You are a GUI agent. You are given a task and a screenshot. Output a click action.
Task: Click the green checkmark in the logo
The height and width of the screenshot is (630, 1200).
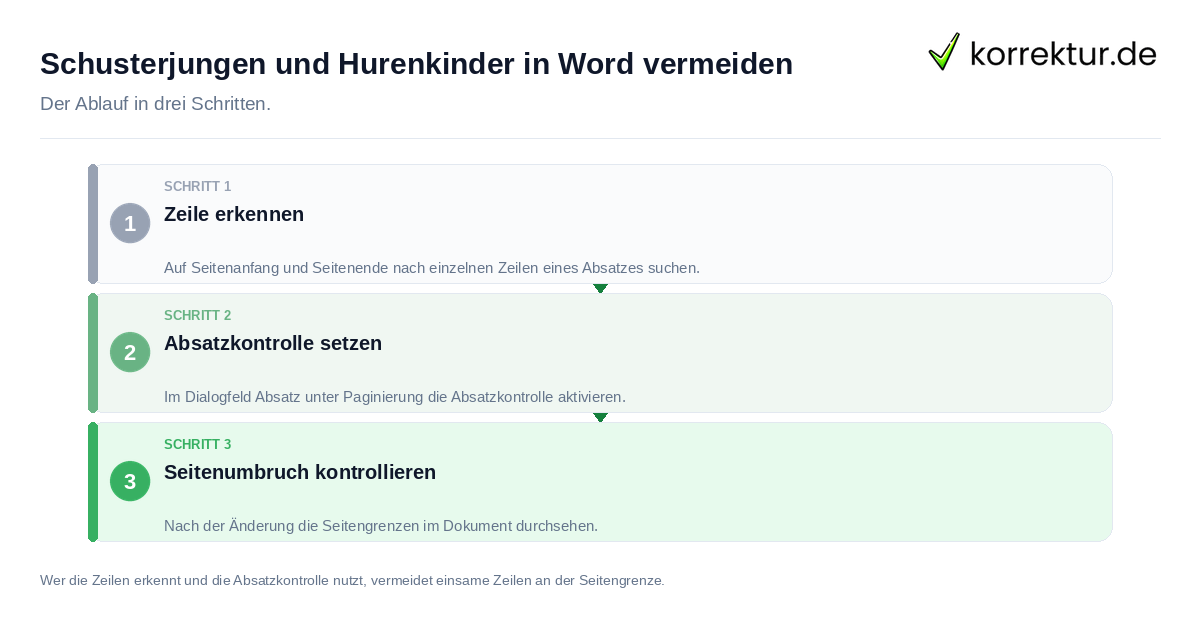click(x=944, y=52)
